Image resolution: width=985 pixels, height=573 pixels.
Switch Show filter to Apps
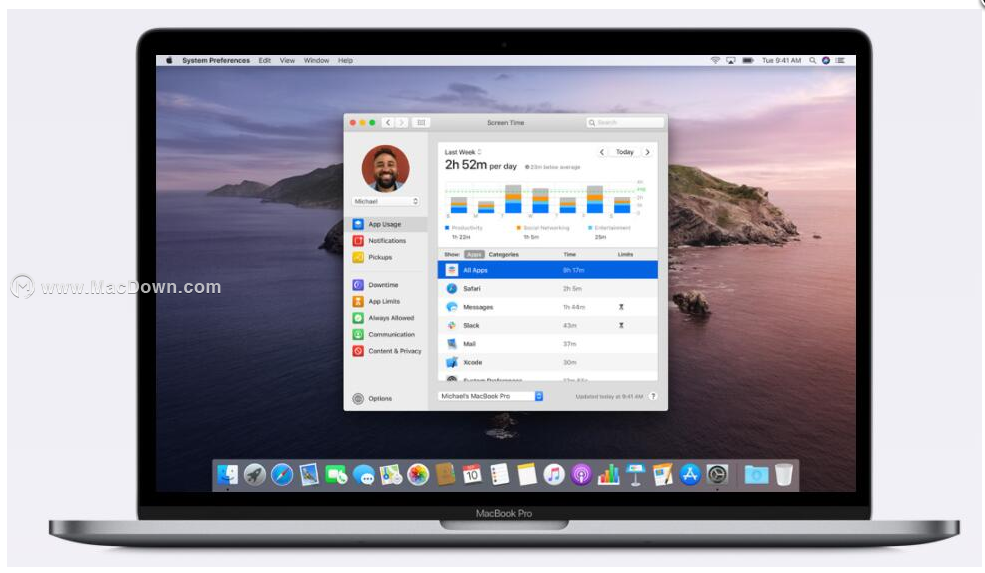(x=474, y=254)
